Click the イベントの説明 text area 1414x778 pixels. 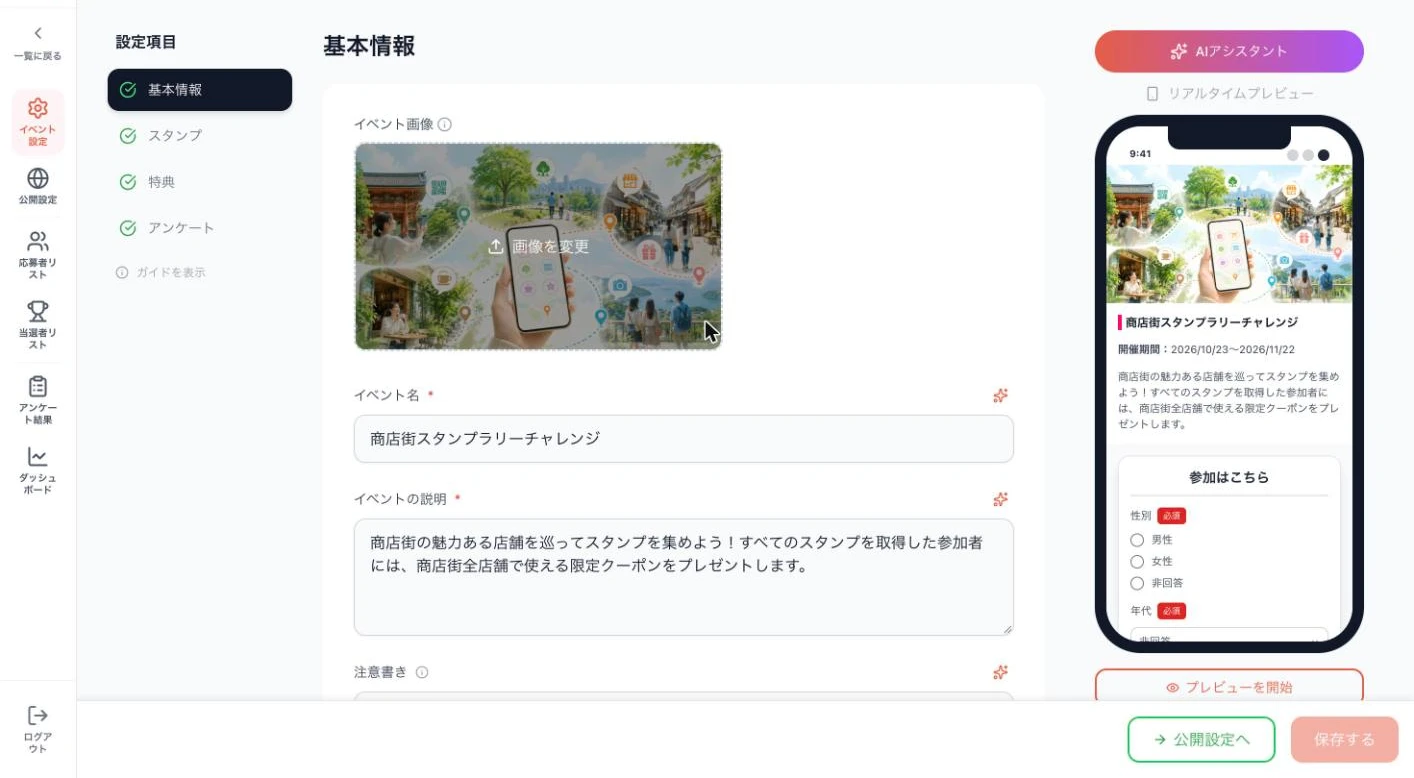tap(684, 577)
